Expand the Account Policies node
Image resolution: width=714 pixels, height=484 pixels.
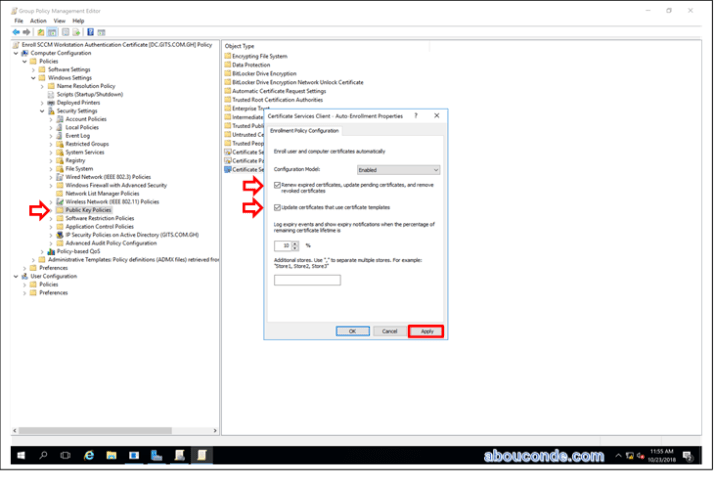point(51,119)
